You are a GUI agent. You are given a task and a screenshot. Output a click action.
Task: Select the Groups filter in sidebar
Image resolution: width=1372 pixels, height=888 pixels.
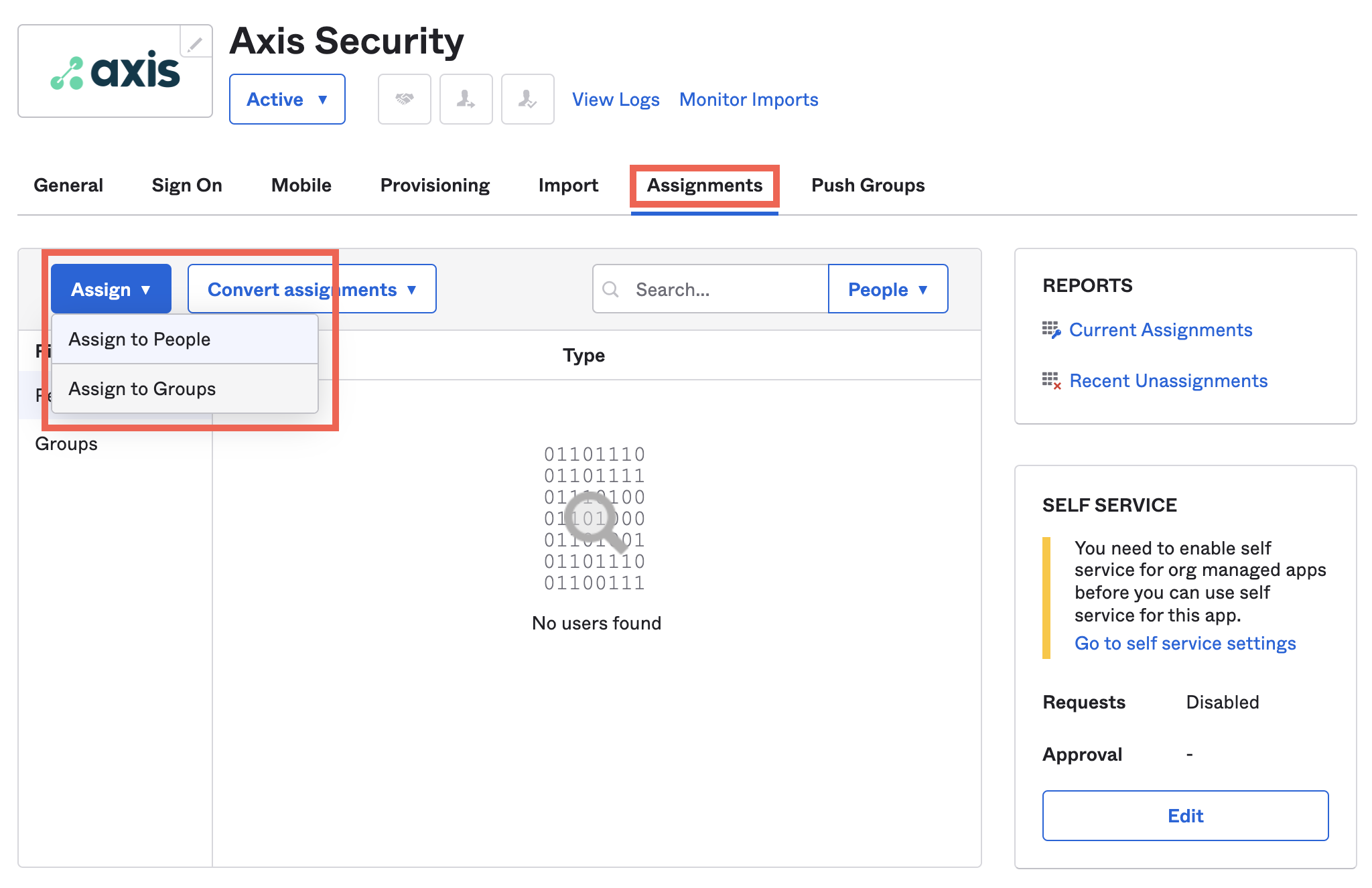pos(66,443)
